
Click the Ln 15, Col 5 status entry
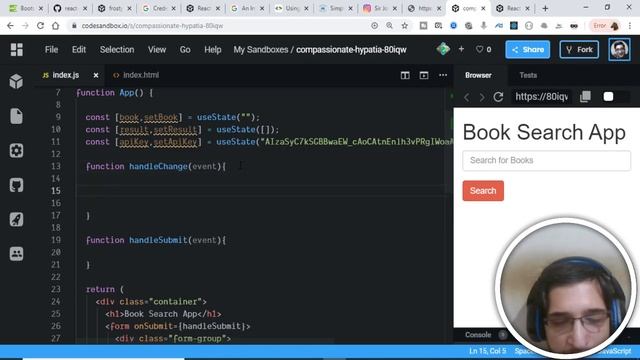click(x=487, y=351)
